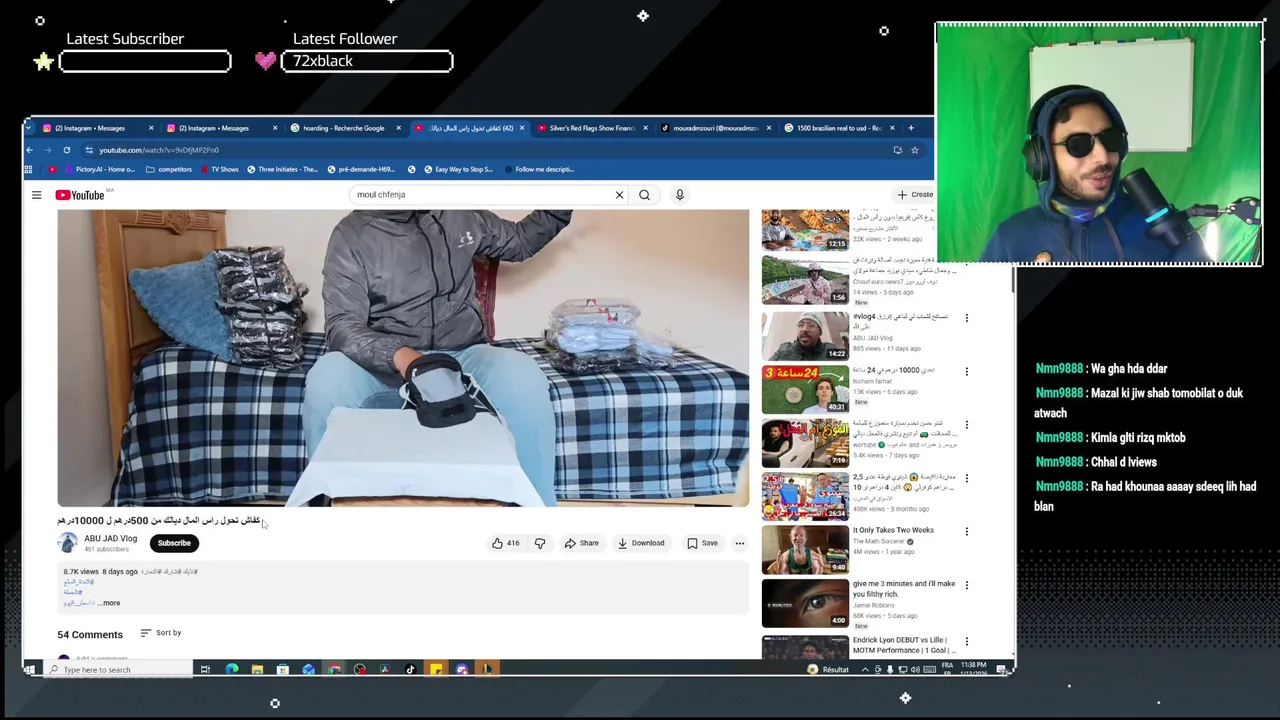Open the YouTube guide hamburger menu

click(37, 195)
